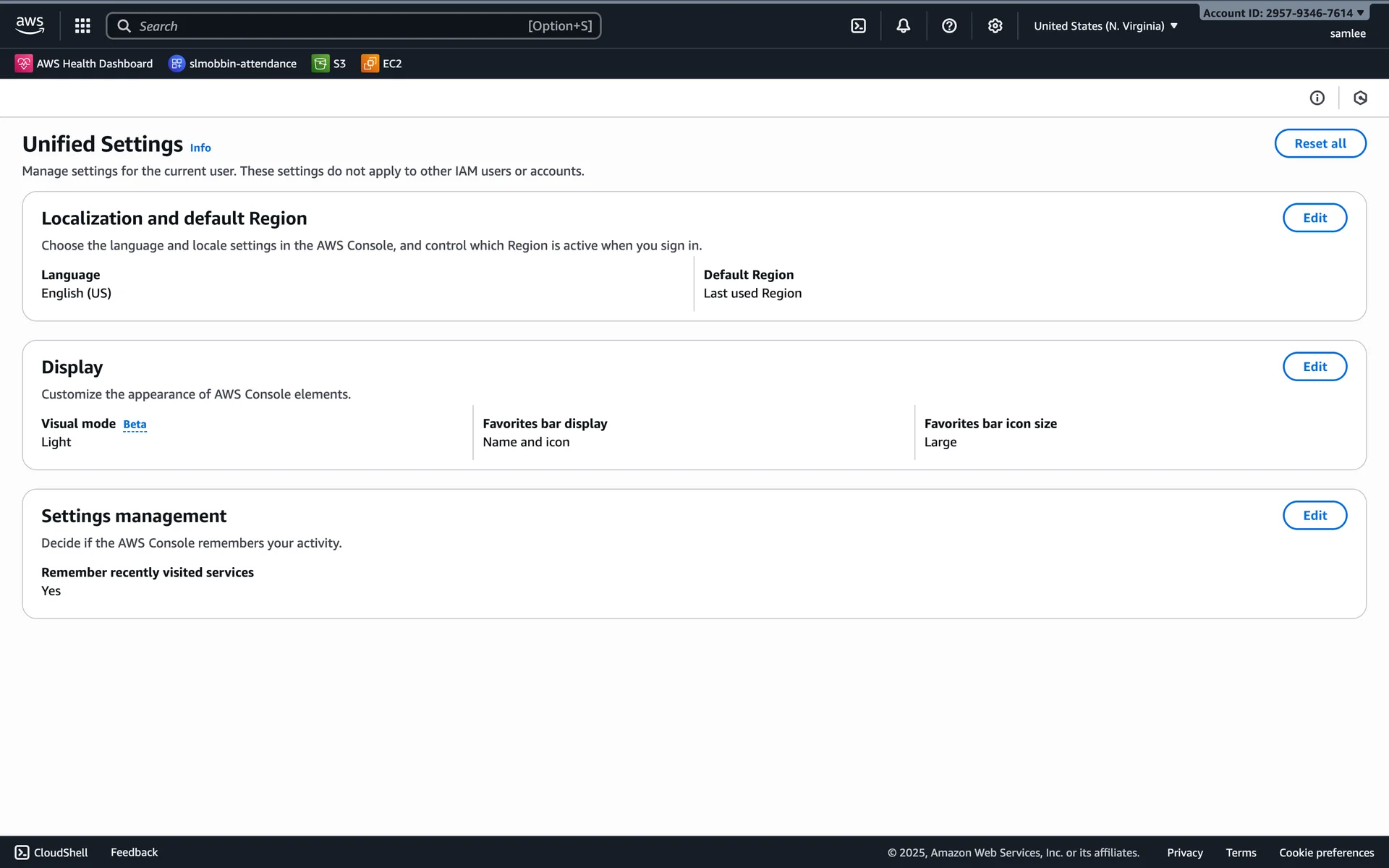Open slmobbin-attendance favorite shortcut
Screen dimensions: 1389x868
pos(232,64)
